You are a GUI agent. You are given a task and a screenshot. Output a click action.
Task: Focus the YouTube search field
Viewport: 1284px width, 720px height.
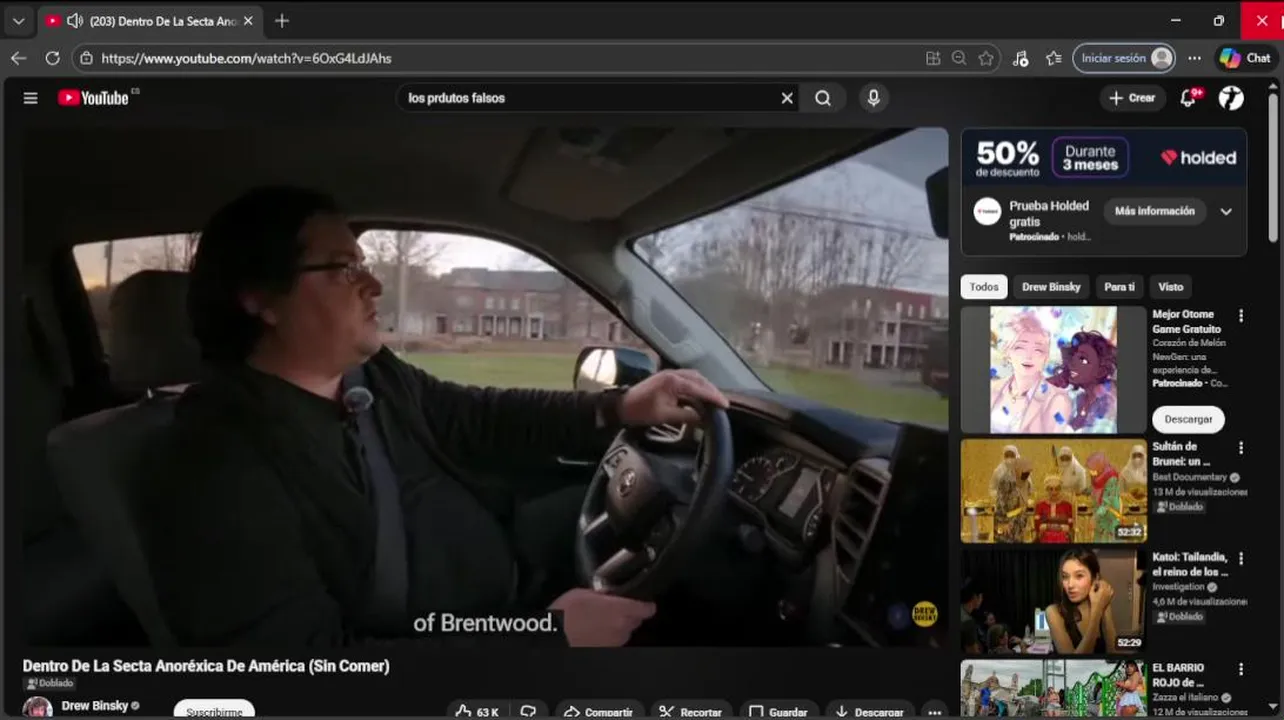point(590,98)
